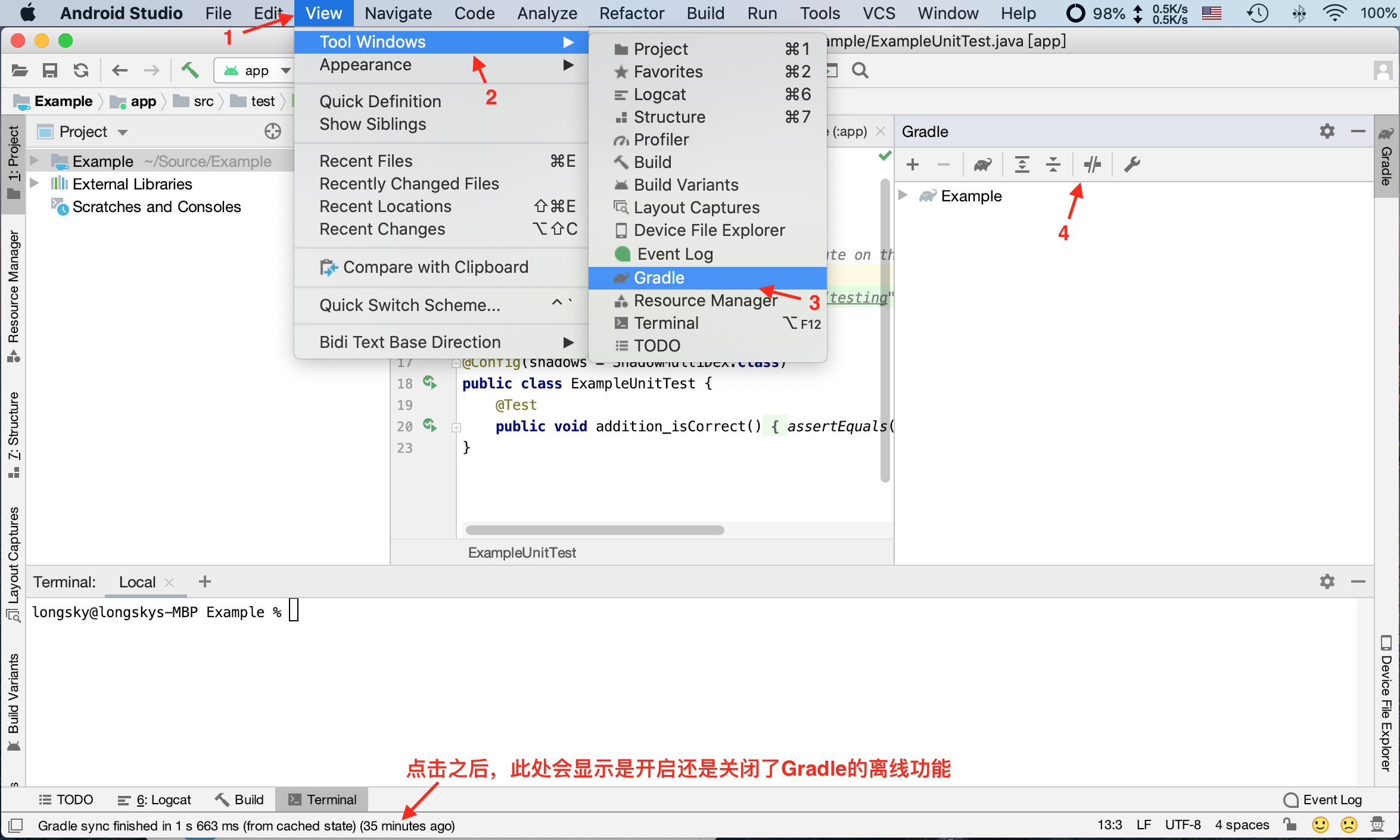The image size is (1400, 840).
Task: Click the Wi-Fi icon in macOS menu bar
Action: pyautogui.click(x=1334, y=13)
